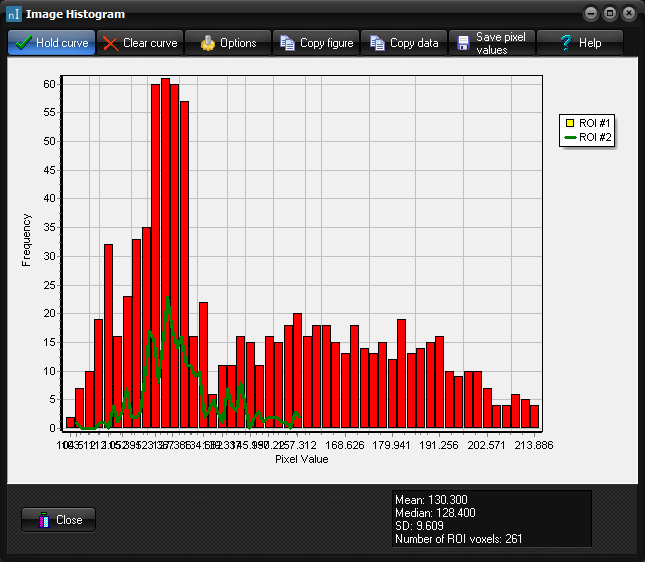Open Help via the question mark icon
The width and height of the screenshot is (645, 562).
(566, 43)
